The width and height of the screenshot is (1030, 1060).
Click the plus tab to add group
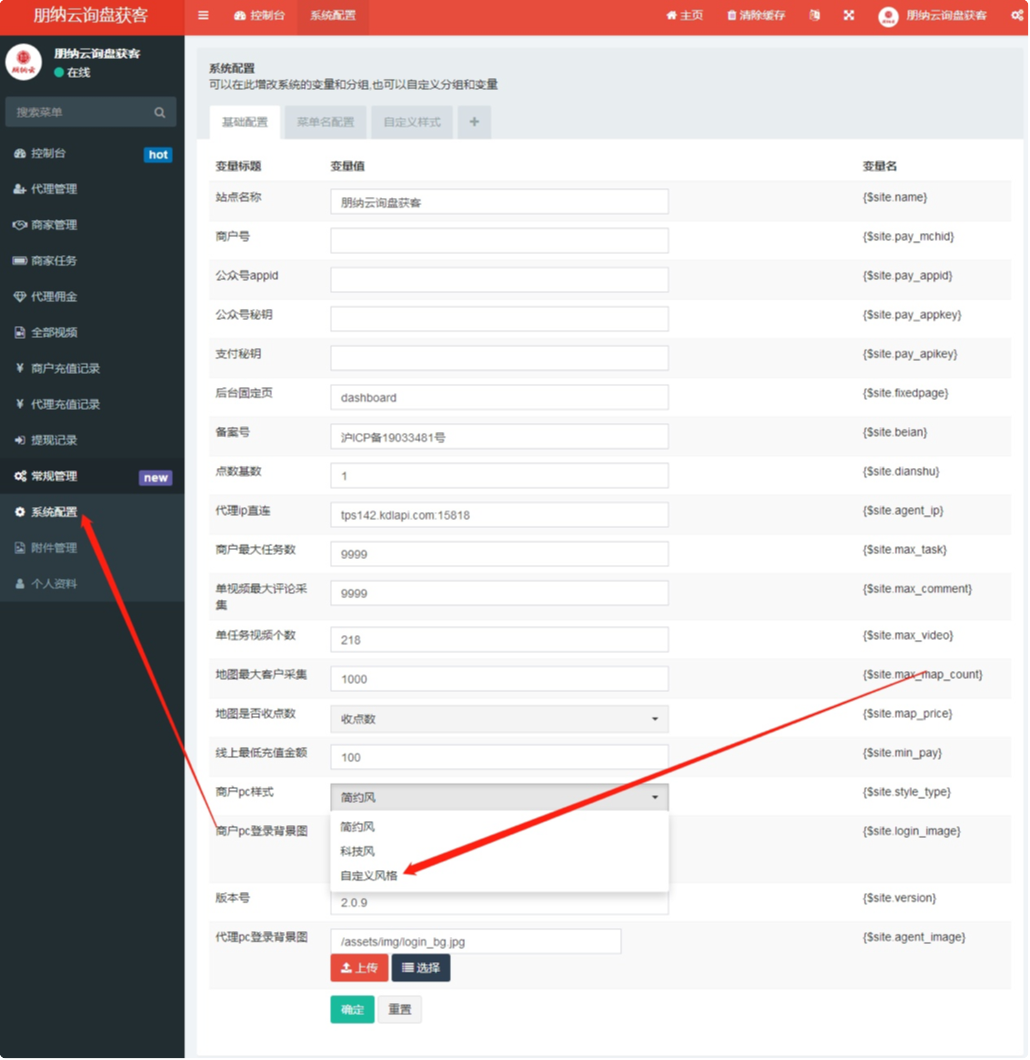(x=474, y=122)
